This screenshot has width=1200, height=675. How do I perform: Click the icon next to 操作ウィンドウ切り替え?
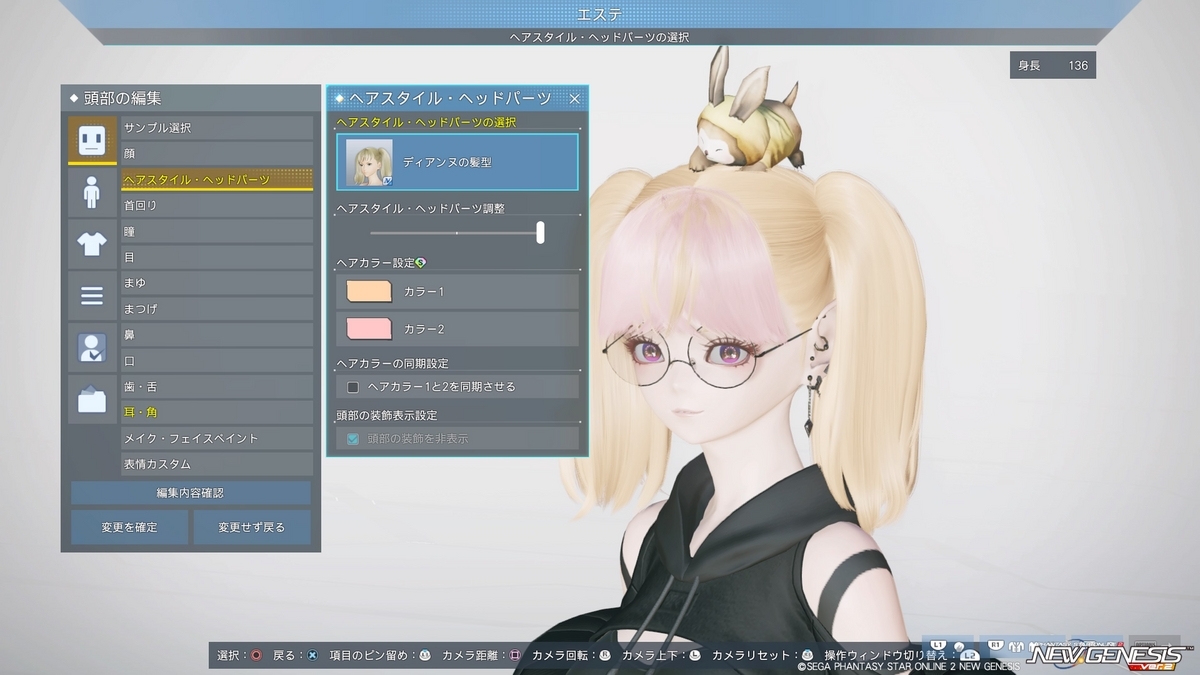(x=968, y=655)
